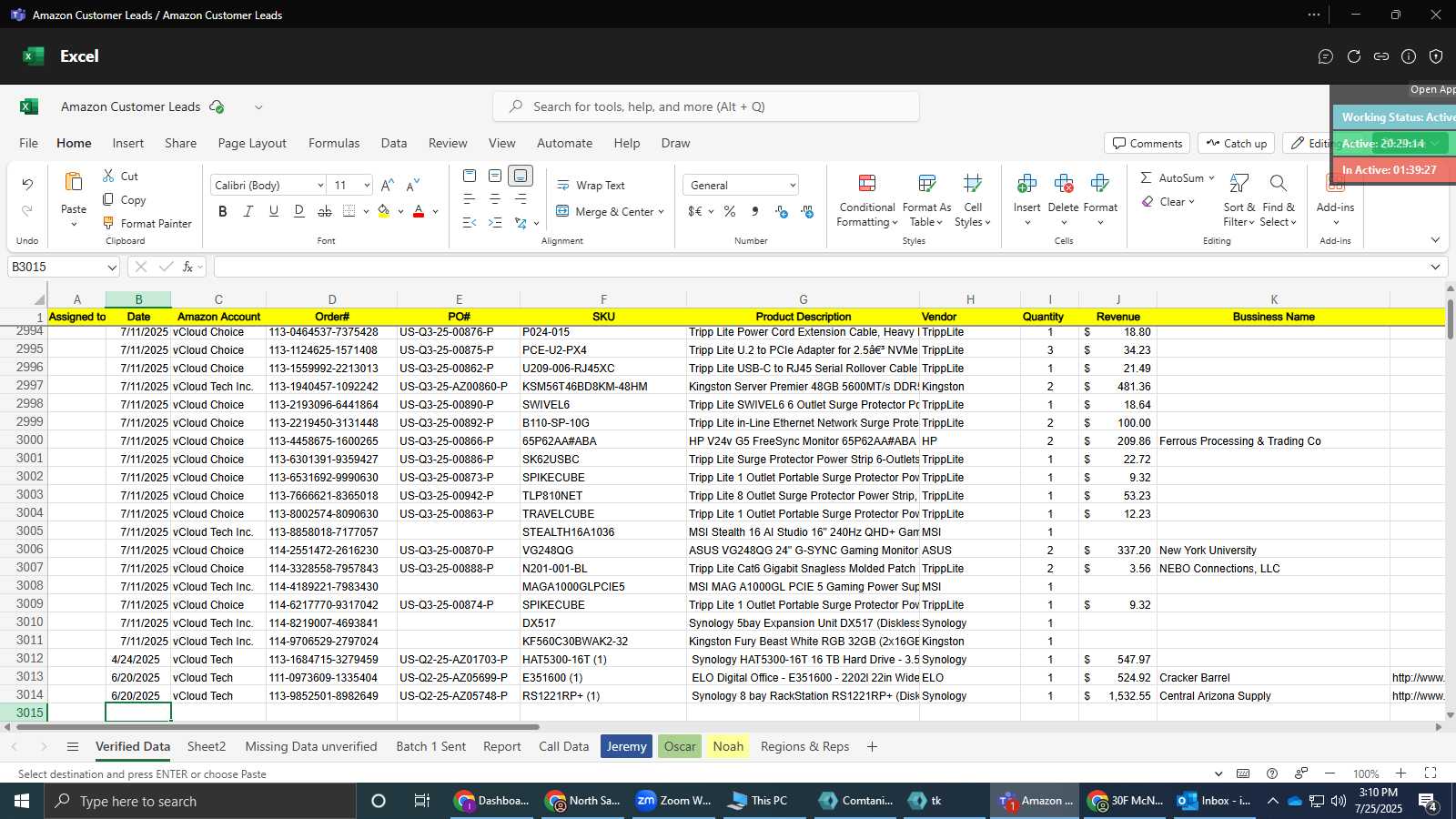Click the Paste clipboard icon

coord(74,182)
